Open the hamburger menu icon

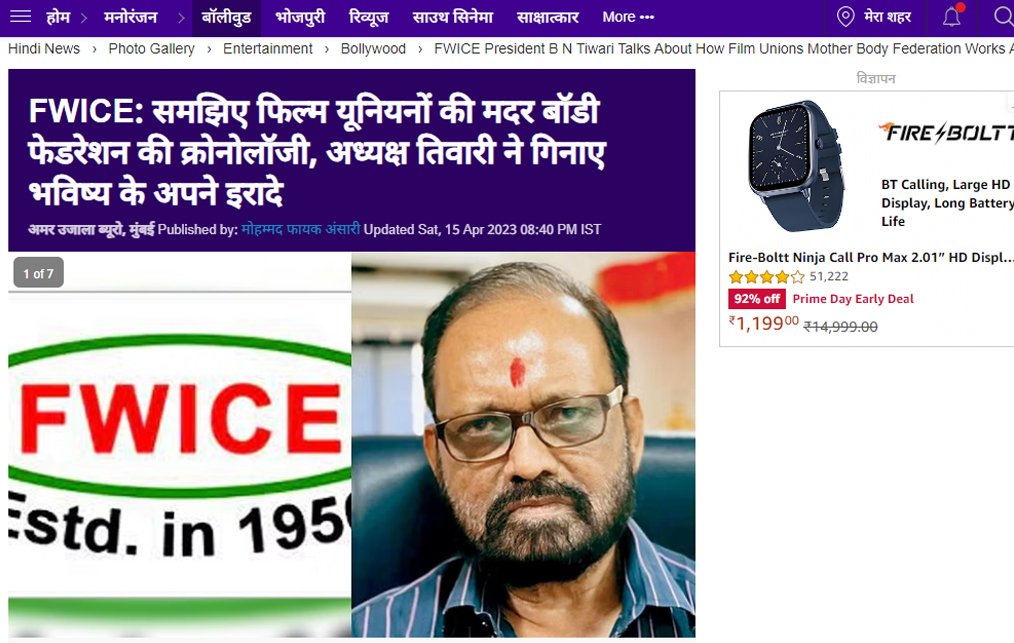(20, 16)
